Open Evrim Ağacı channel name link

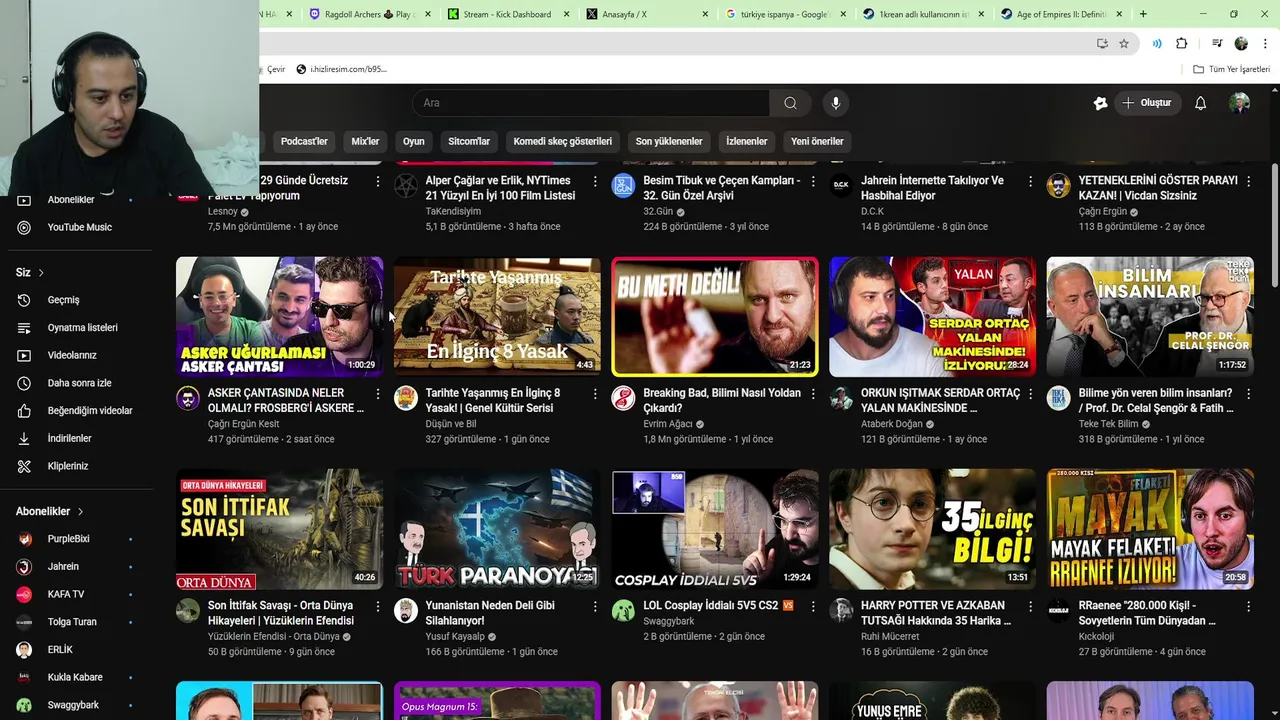point(668,424)
